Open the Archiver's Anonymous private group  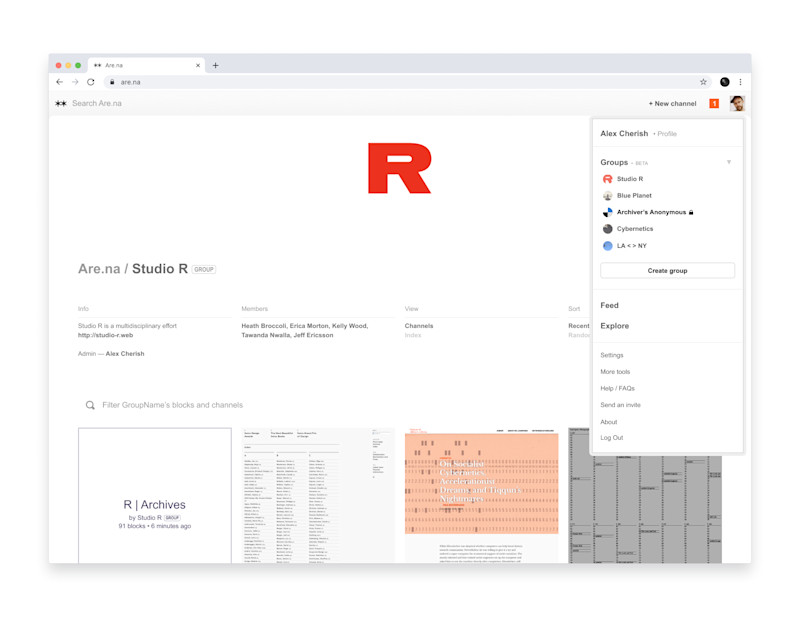(x=655, y=212)
